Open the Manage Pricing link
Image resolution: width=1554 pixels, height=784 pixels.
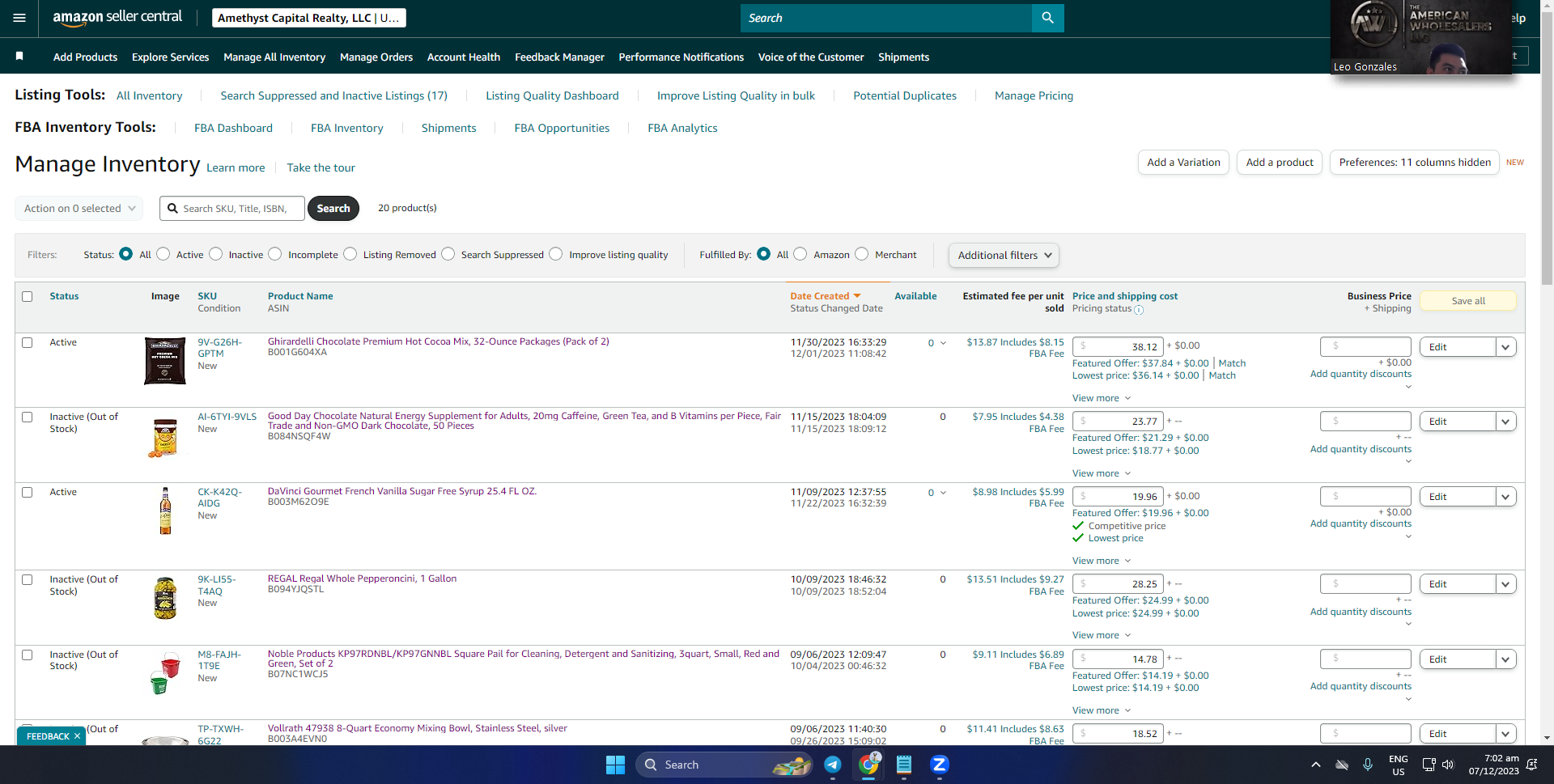tap(1034, 95)
